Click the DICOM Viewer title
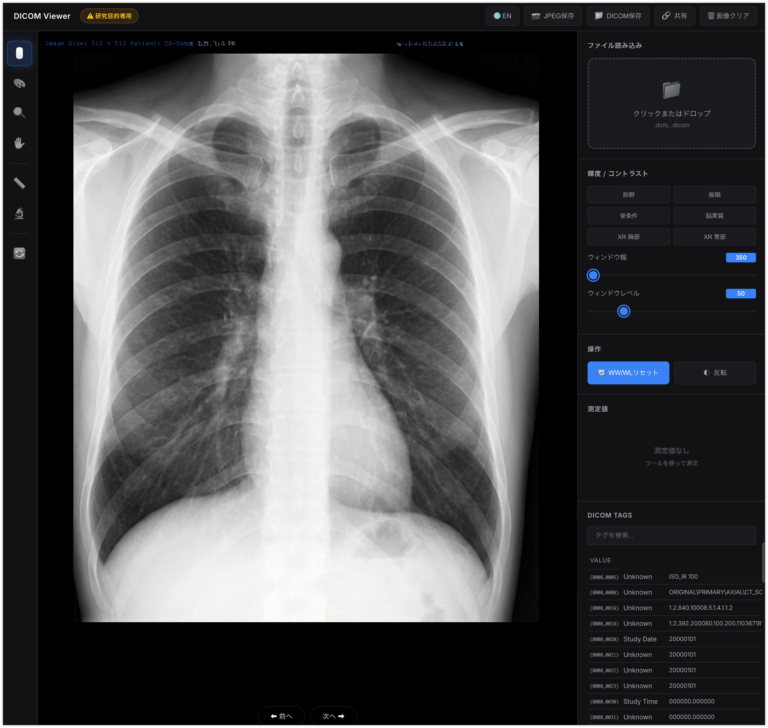Image resolution: width=768 pixels, height=728 pixels. point(42,16)
